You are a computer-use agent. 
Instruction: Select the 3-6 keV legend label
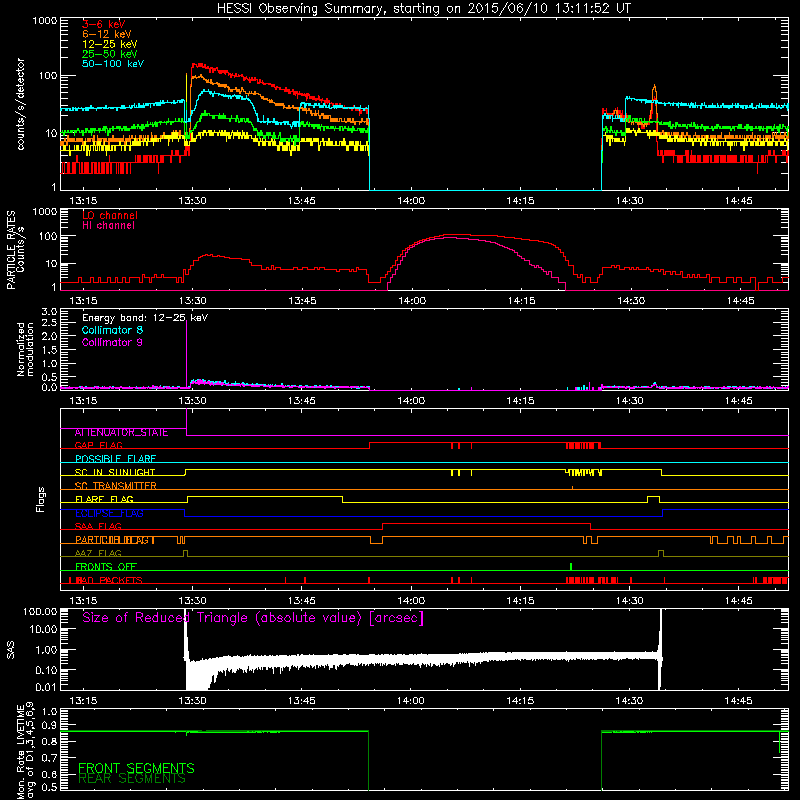click(103, 24)
